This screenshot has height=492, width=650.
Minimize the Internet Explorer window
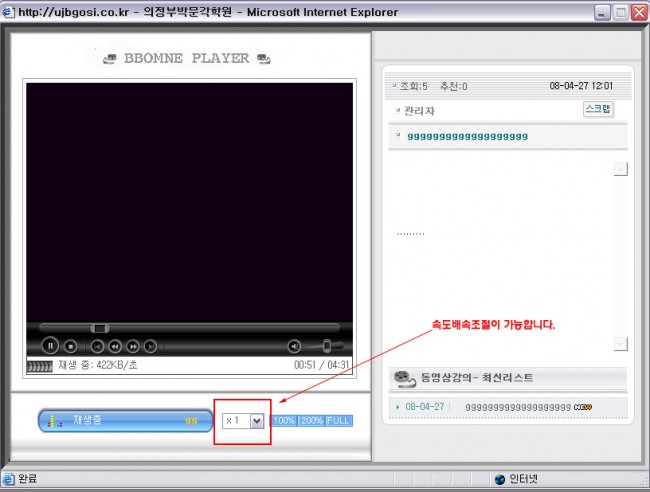point(602,12)
